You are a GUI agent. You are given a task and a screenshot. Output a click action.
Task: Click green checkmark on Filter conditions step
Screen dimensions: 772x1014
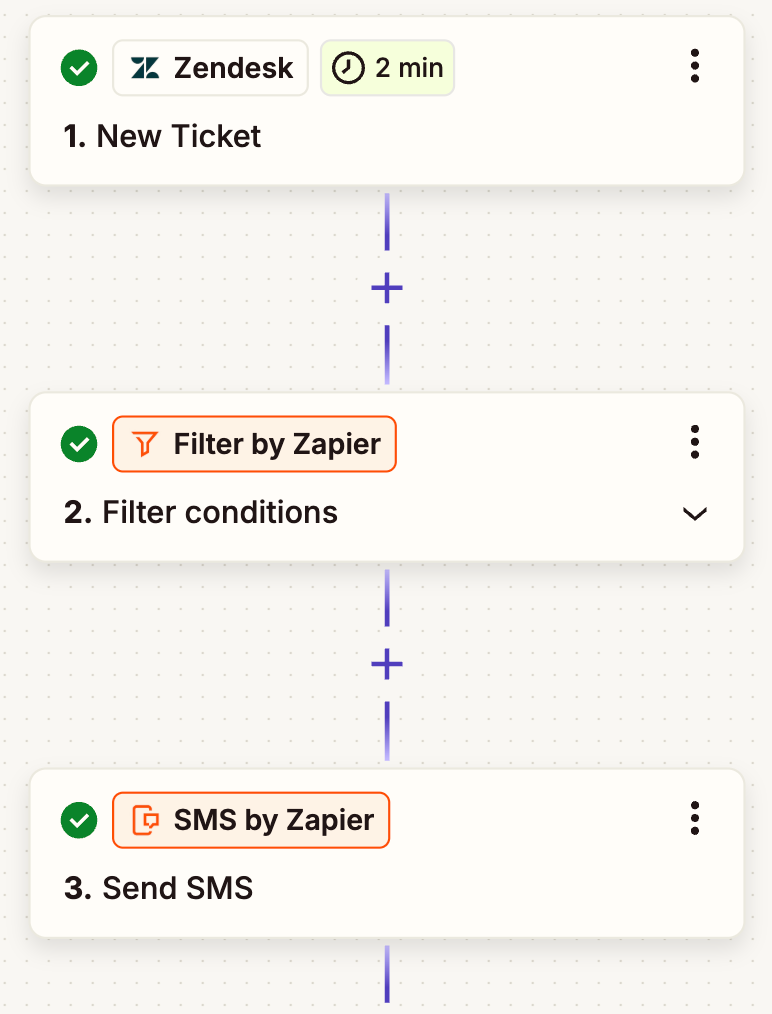79,444
